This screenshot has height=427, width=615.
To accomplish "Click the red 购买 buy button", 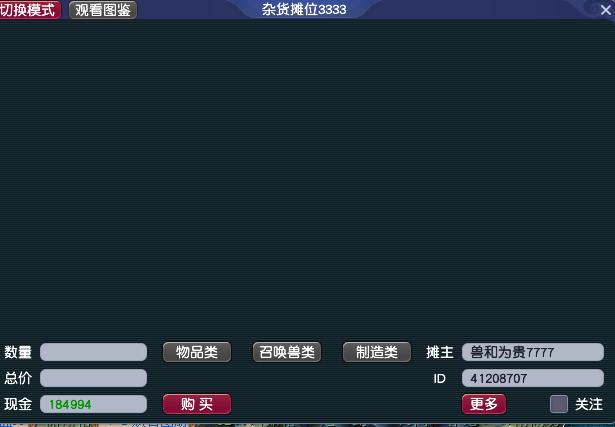I will tap(197, 404).
